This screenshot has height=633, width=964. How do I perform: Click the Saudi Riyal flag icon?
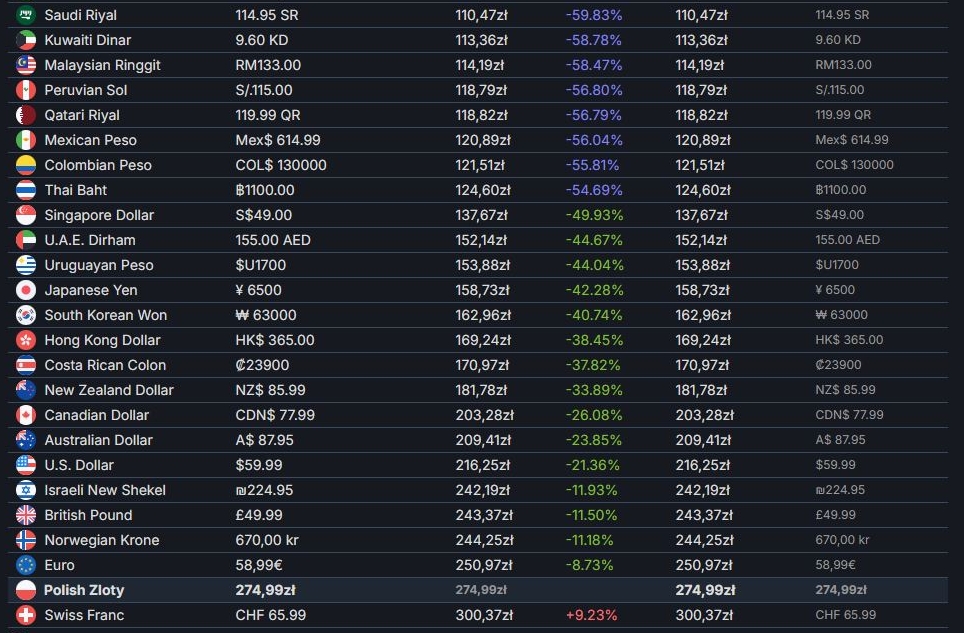[x=26, y=15]
